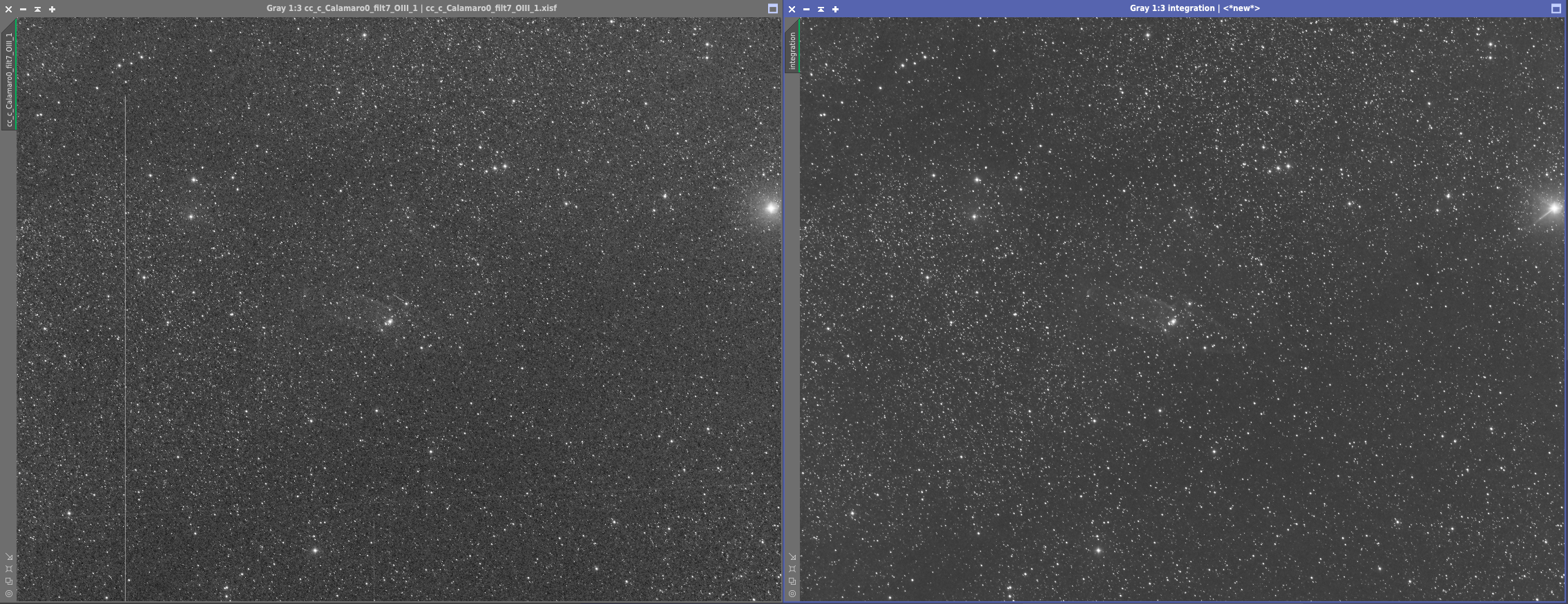Screen dimensions: 1568x604
Task: Click the diagonal arrow icon in the Calamaro OIII window
Action: tap(9, 557)
